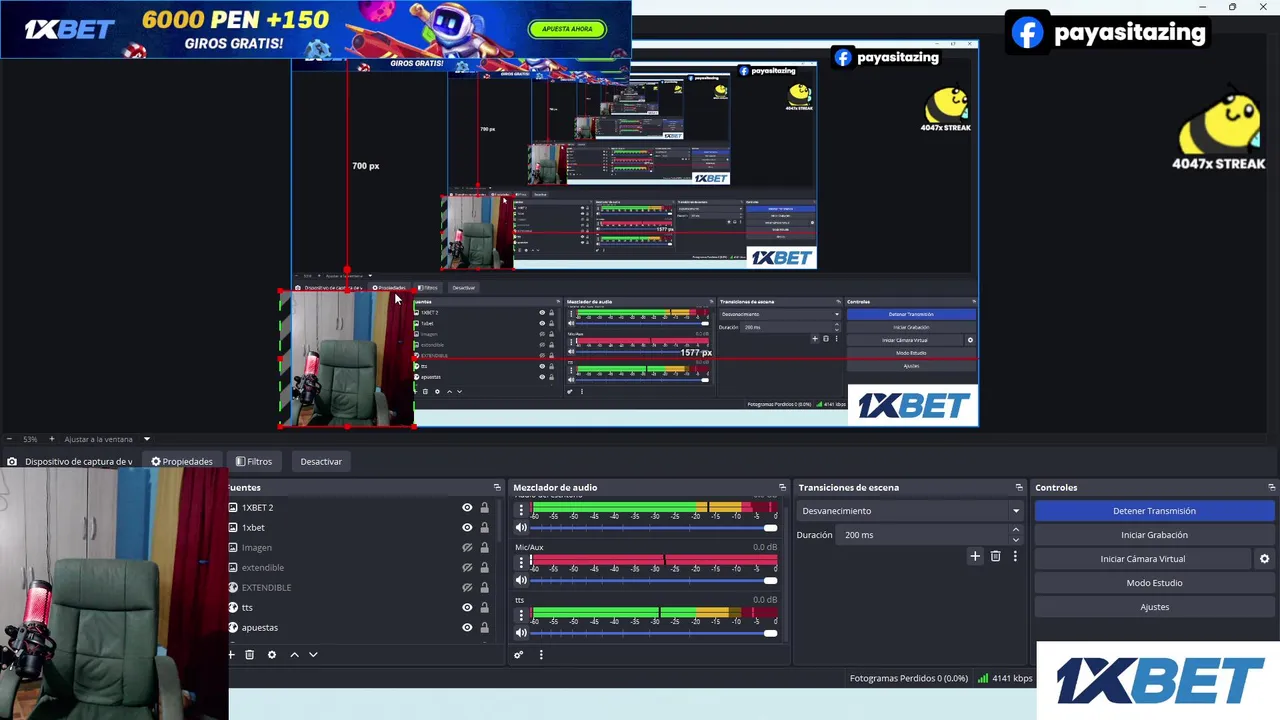Mute the Mic/Aux channel
Image resolution: width=1280 pixels, height=720 pixels.
521,580
